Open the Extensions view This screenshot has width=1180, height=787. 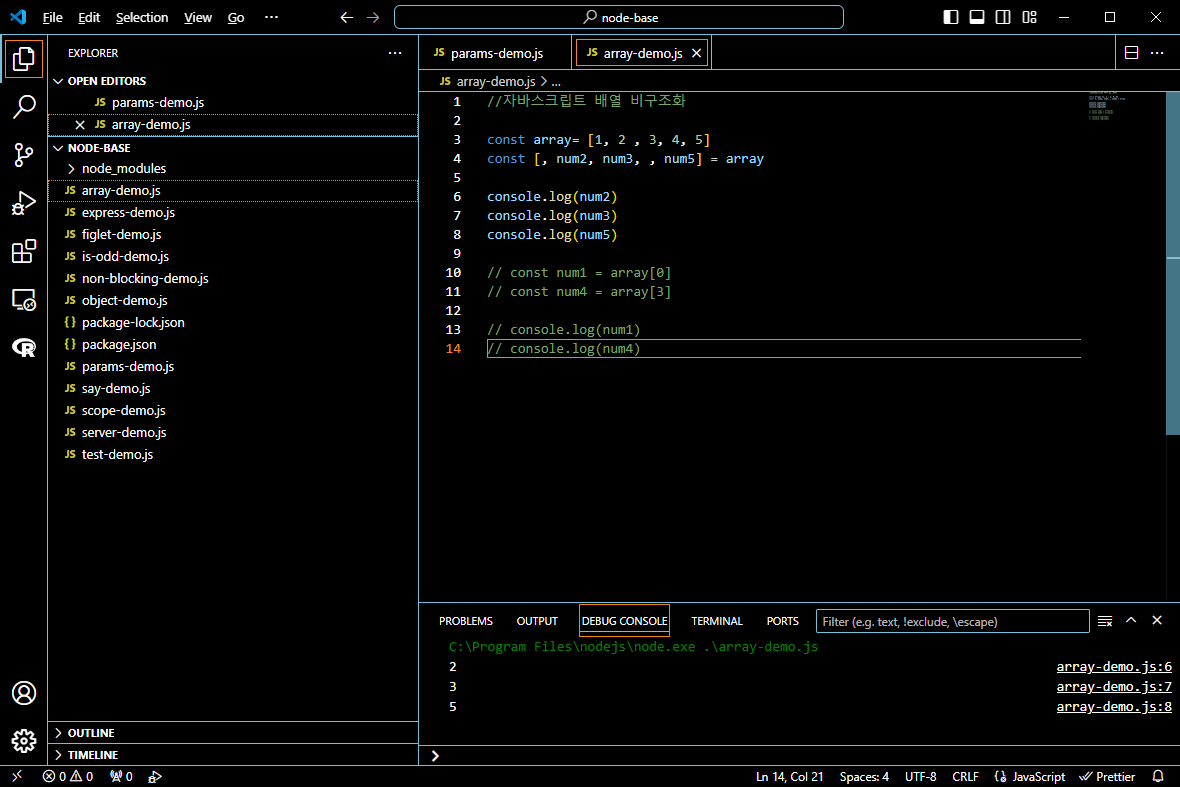(23, 251)
